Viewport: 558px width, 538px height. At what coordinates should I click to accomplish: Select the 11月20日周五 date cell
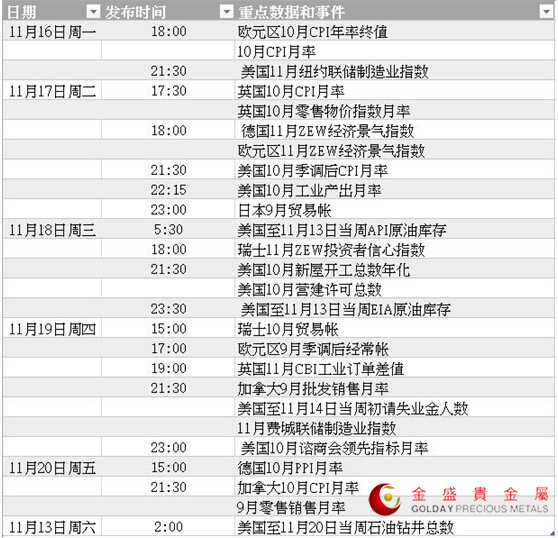click(52, 468)
